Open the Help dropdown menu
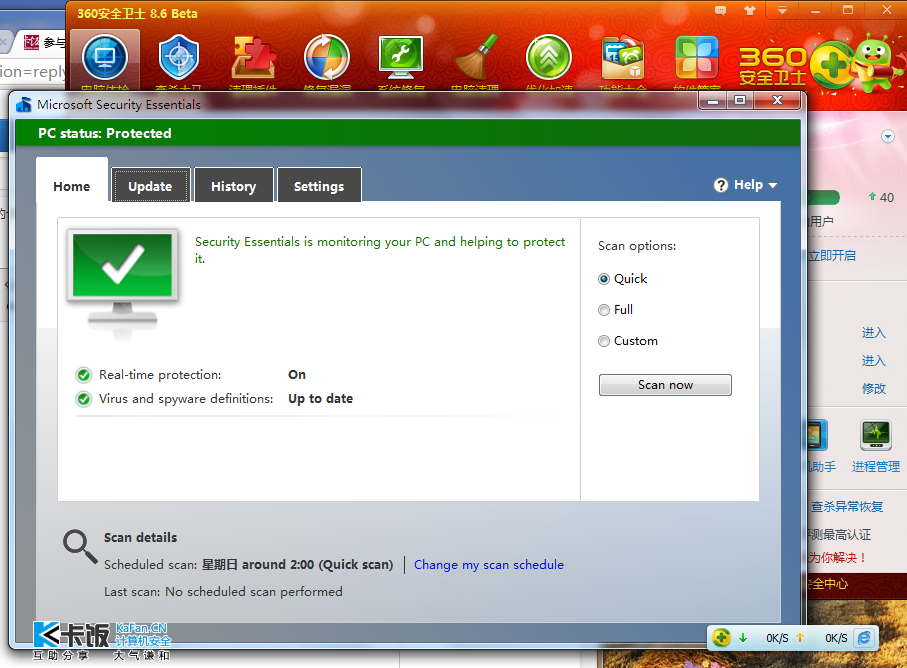 pyautogui.click(x=746, y=185)
